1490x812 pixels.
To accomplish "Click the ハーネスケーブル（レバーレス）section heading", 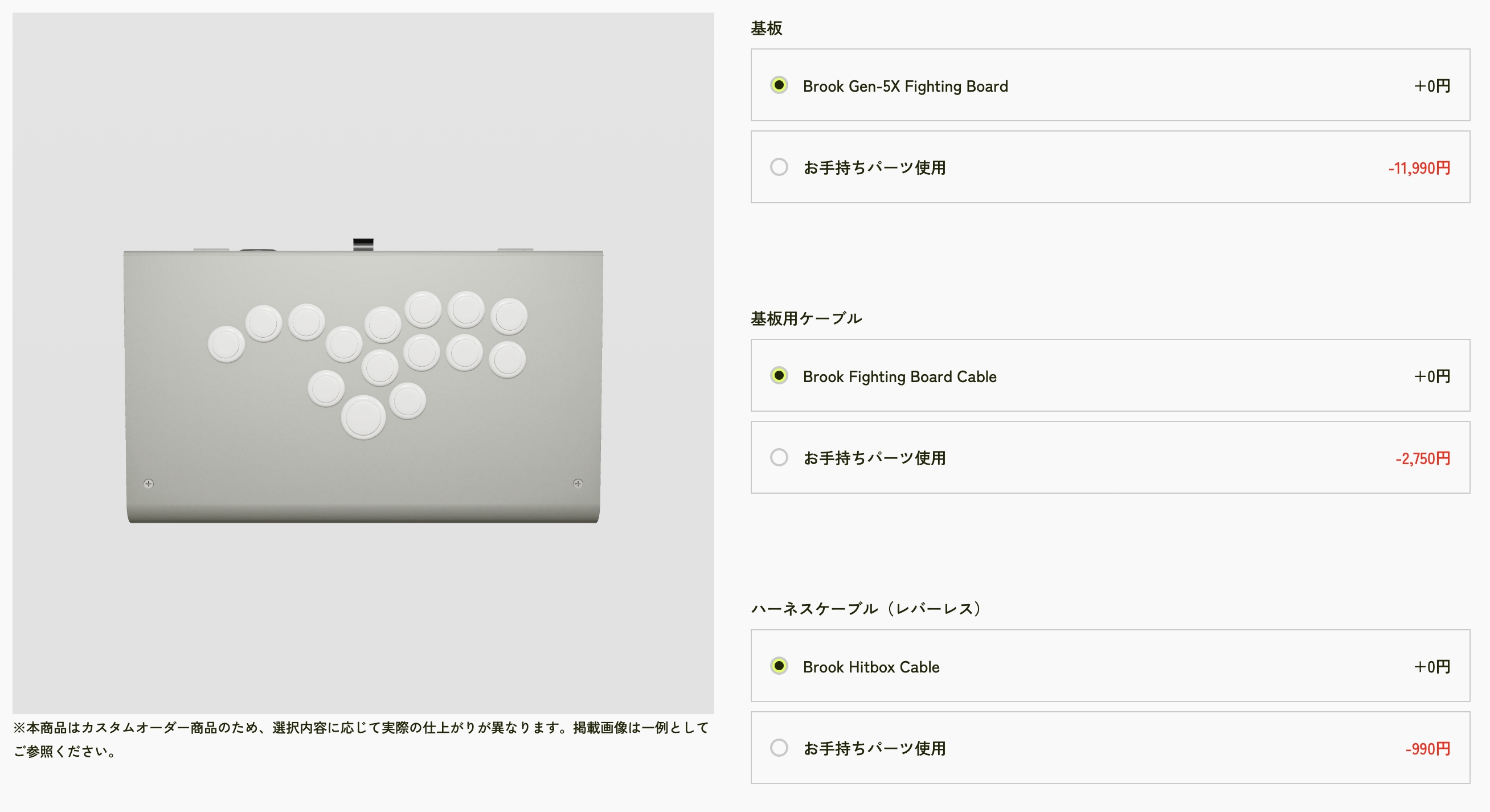I will coord(866,608).
